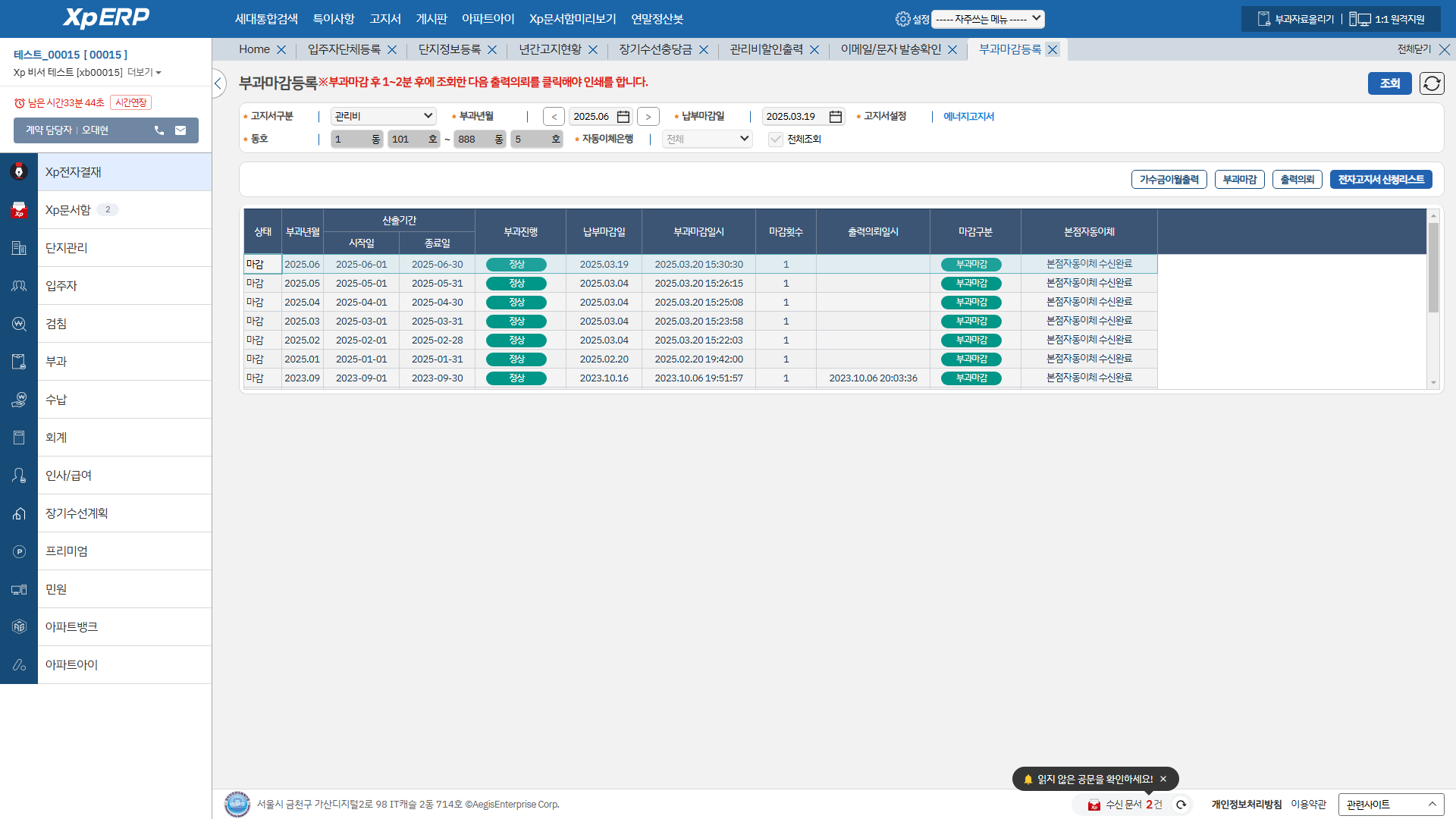The image size is (1456, 819).
Task: Dismiss the unread notice notification popup
Action: [x=1163, y=779]
